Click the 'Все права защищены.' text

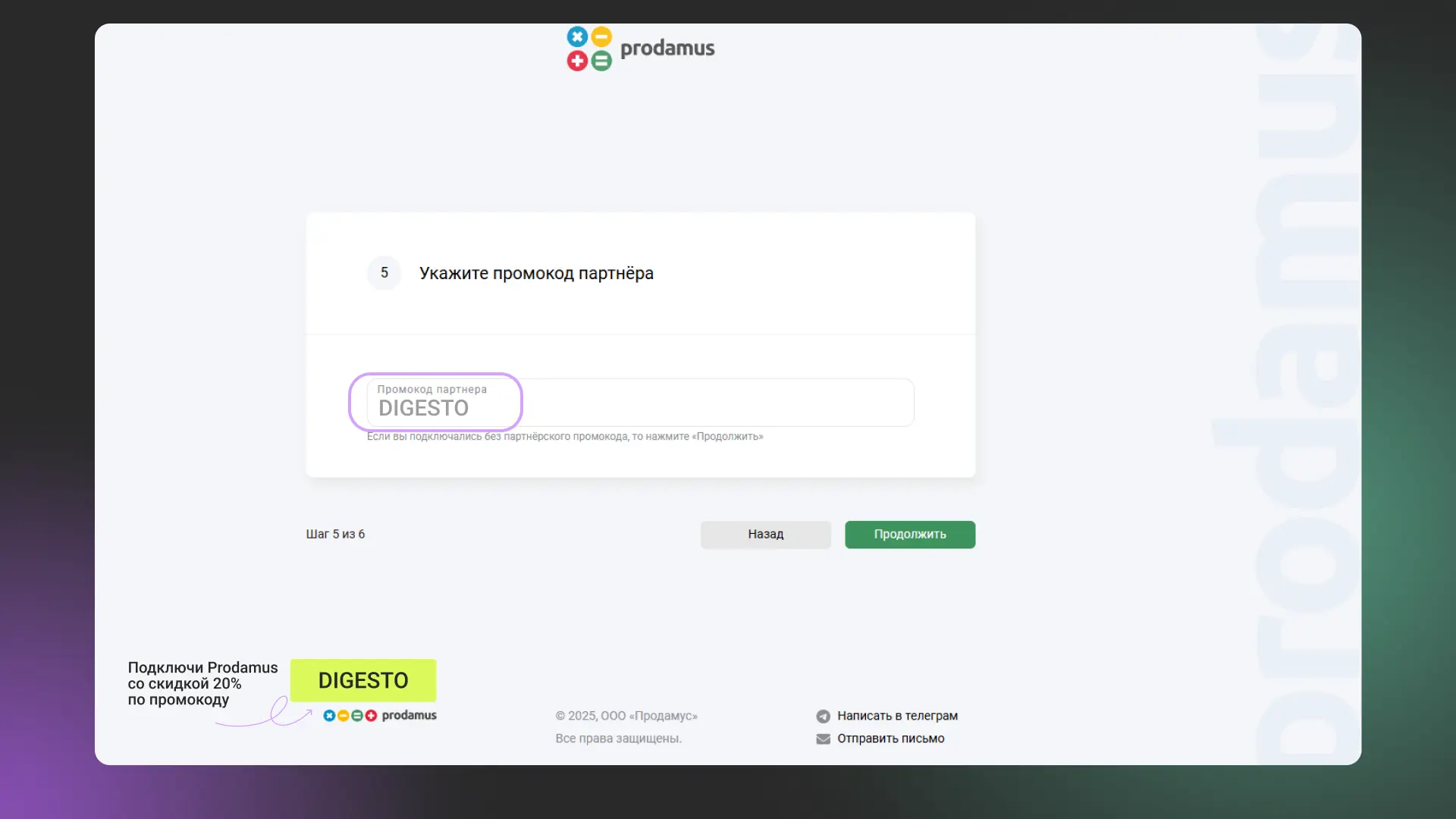tap(618, 739)
